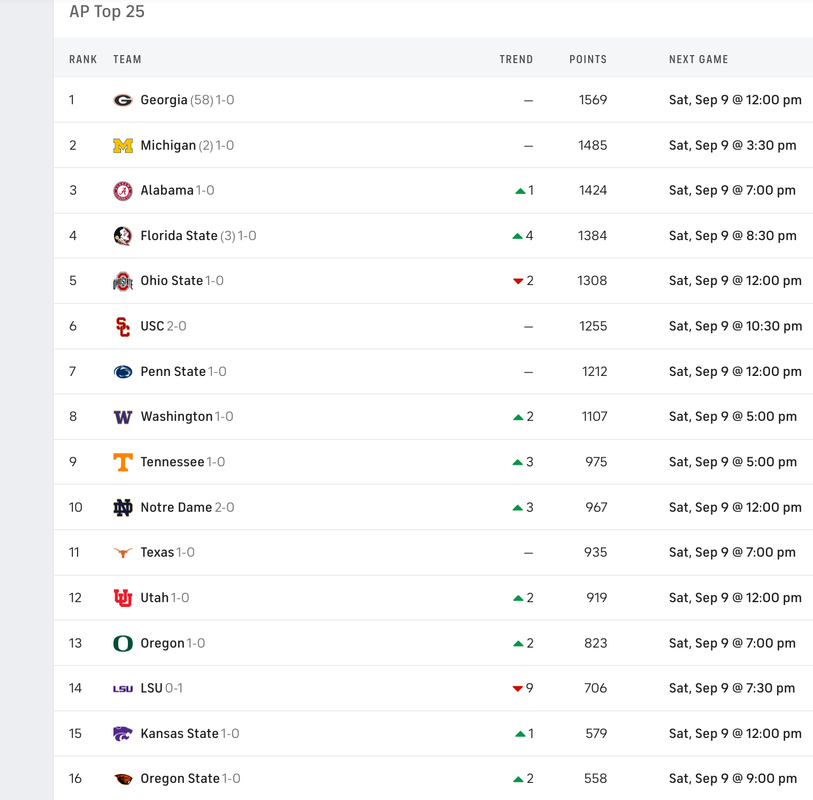Click the Penn State team logo
This screenshot has width=813, height=800.
coord(123,372)
